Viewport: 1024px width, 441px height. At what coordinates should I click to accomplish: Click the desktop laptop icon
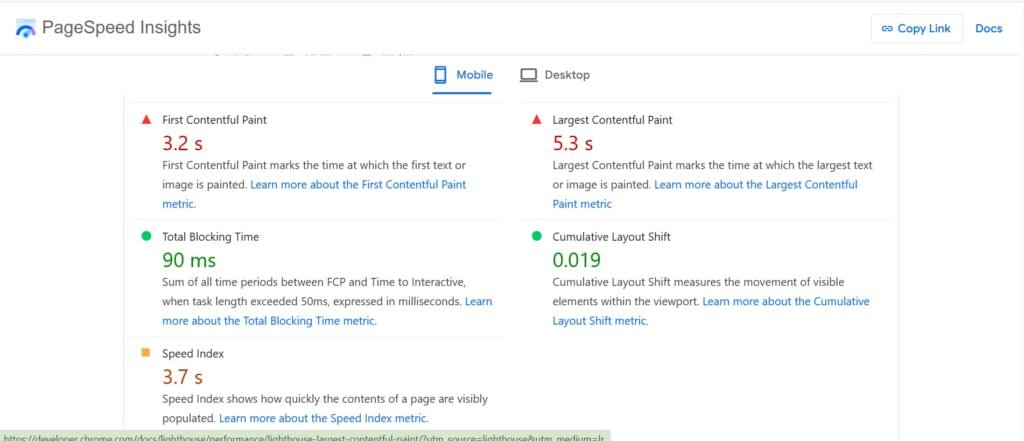coord(528,75)
